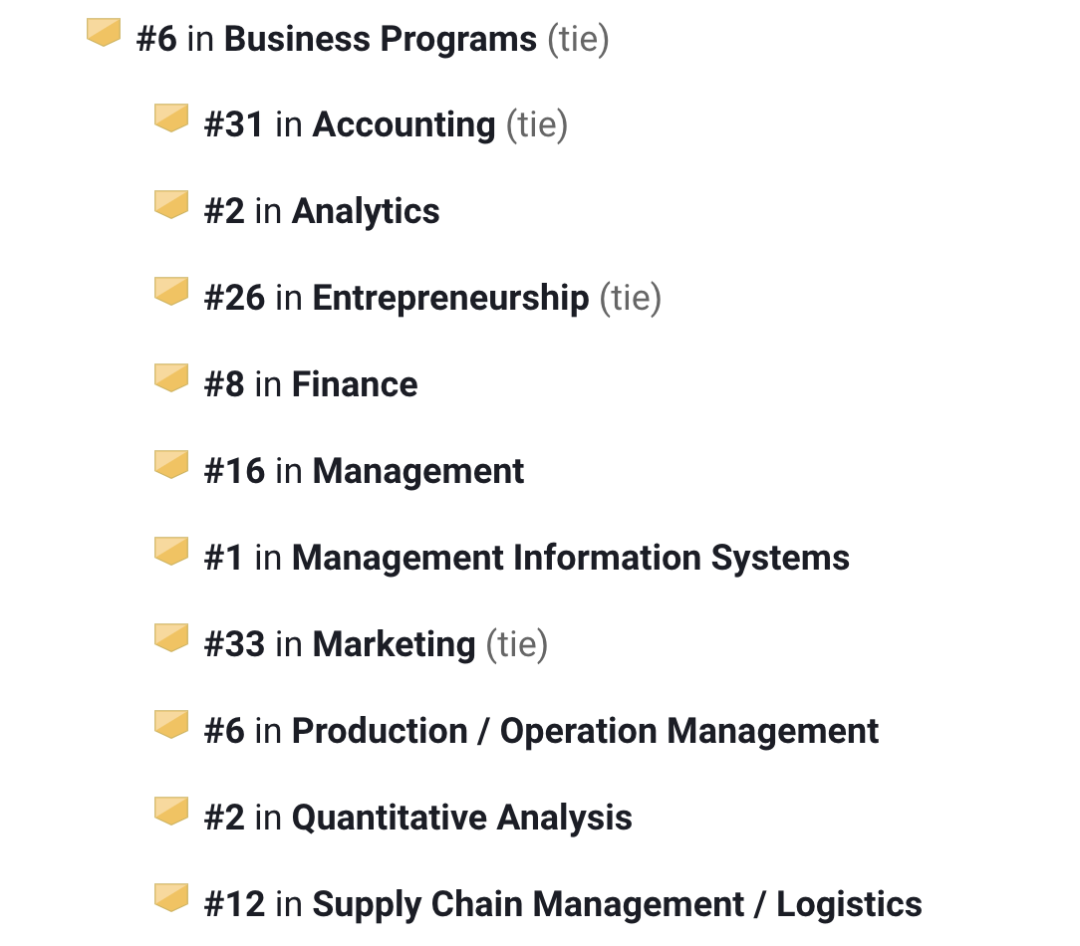Click the badge icon beside Business Programs
Screen dimensions: 1080x946
pyautogui.click(x=103, y=33)
